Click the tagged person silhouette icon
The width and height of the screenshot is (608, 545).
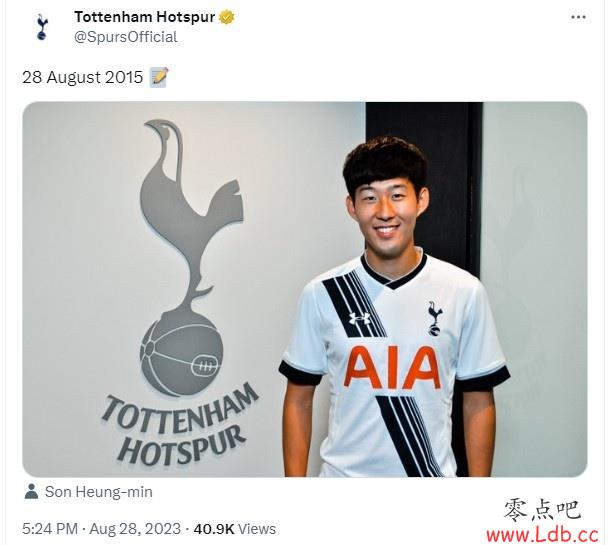click(x=31, y=491)
